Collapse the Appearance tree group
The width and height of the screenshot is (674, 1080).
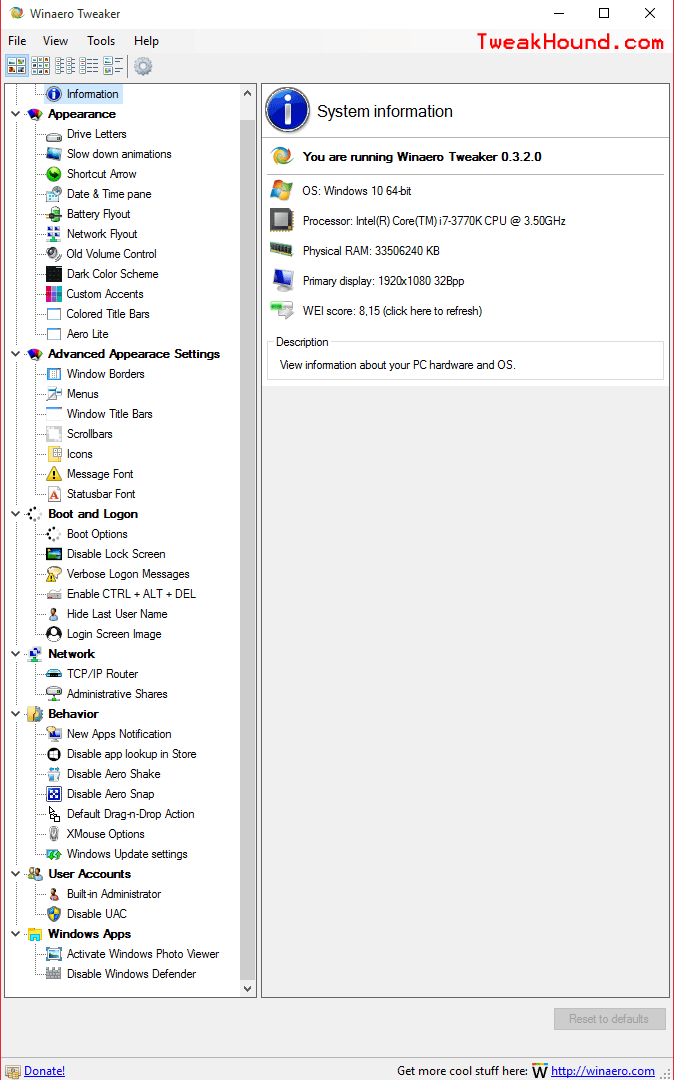tap(15, 114)
